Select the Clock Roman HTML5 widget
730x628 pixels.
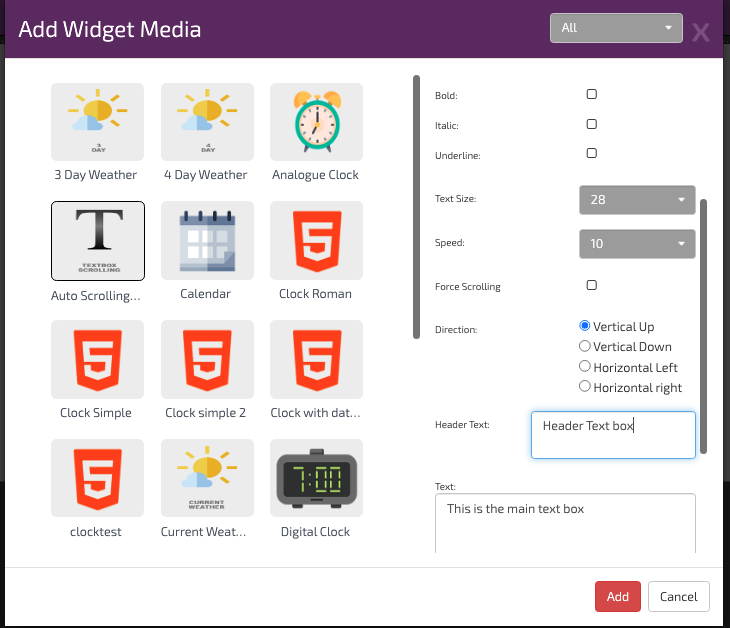pyautogui.click(x=316, y=241)
